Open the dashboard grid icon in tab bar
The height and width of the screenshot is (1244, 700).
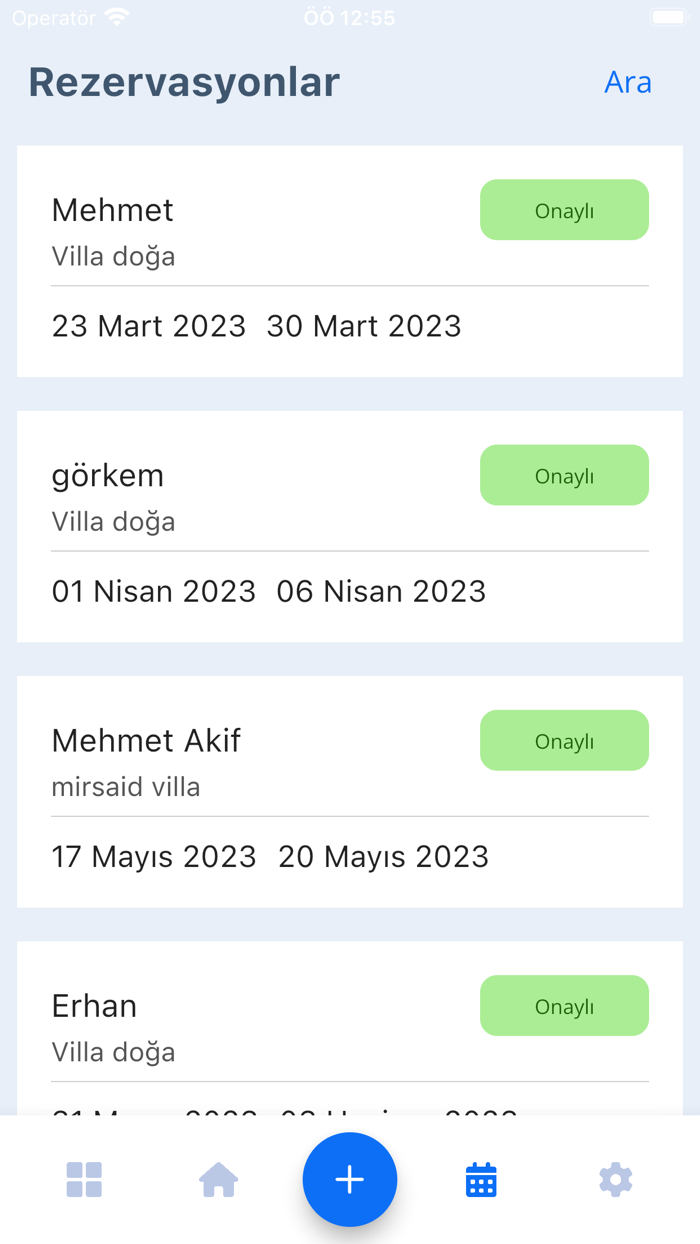click(84, 1180)
